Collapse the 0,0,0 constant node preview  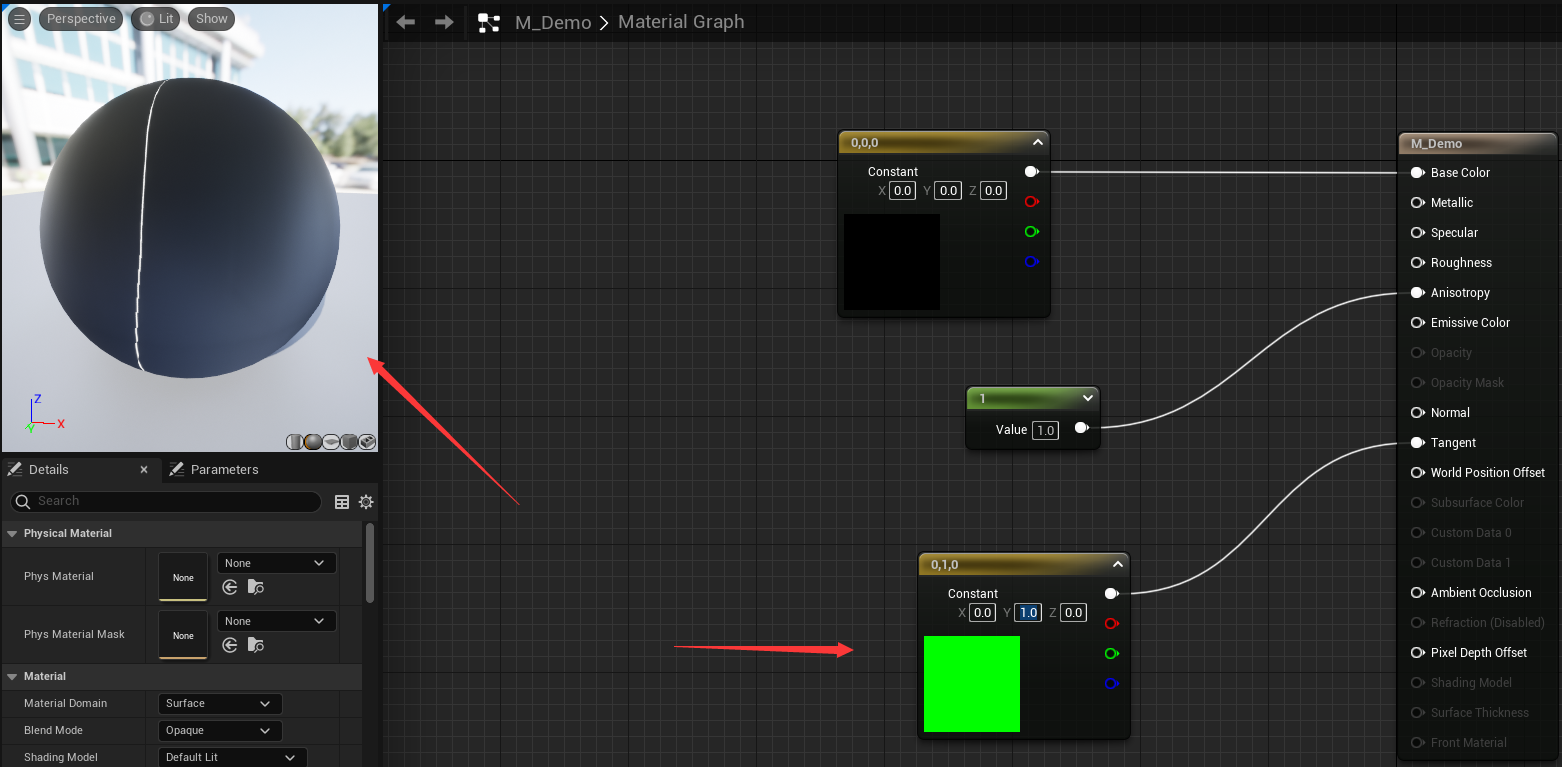[x=1038, y=143]
